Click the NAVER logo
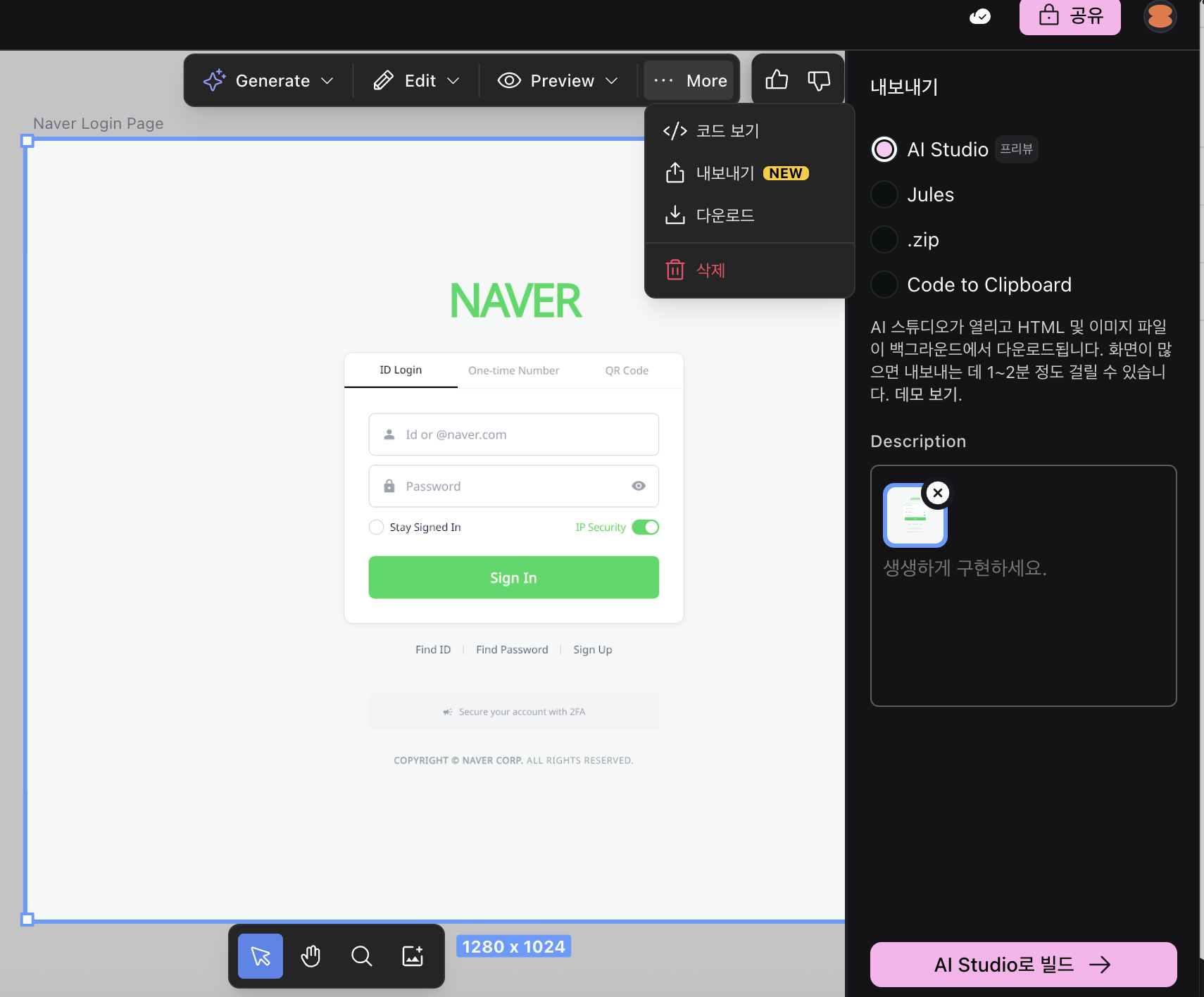The image size is (1204, 997). click(x=515, y=301)
